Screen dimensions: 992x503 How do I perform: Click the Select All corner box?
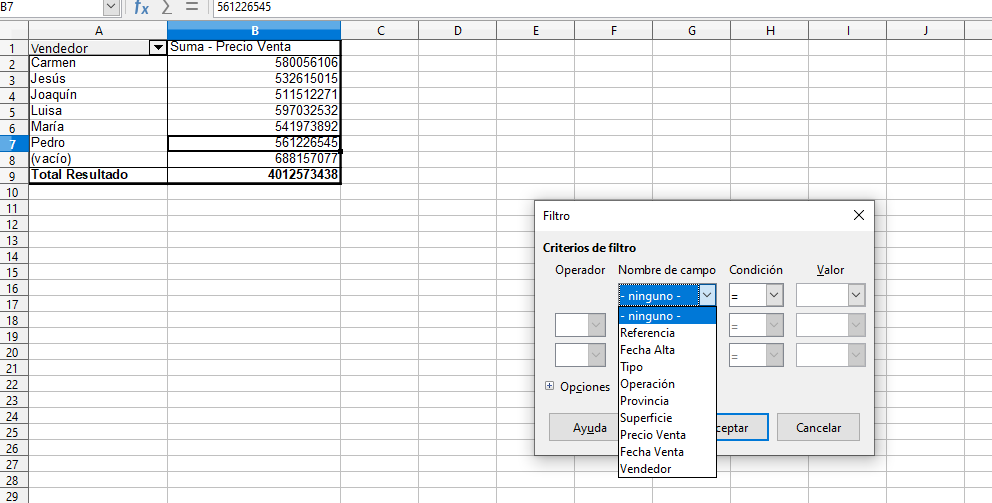(14, 30)
